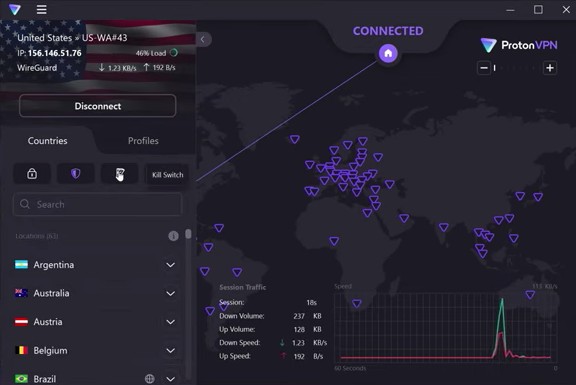Click the Brazil flag icon

point(21,378)
